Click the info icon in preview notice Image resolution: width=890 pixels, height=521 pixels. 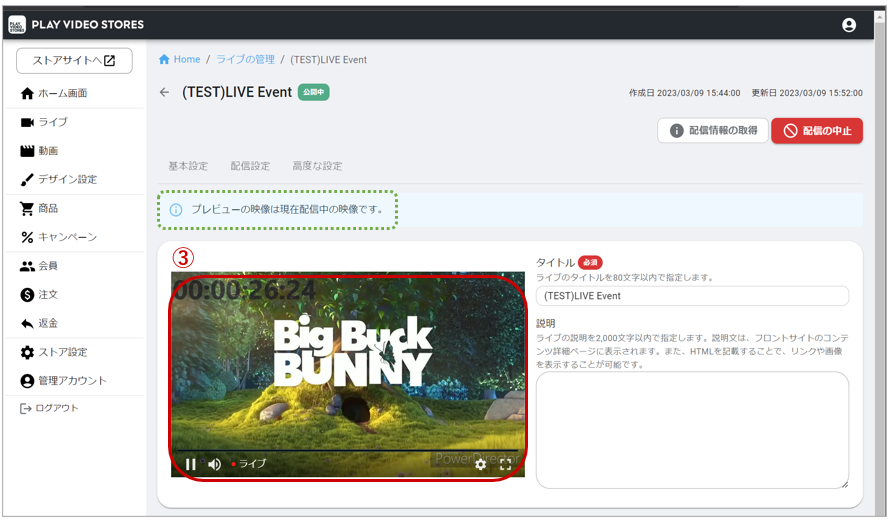(x=176, y=210)
